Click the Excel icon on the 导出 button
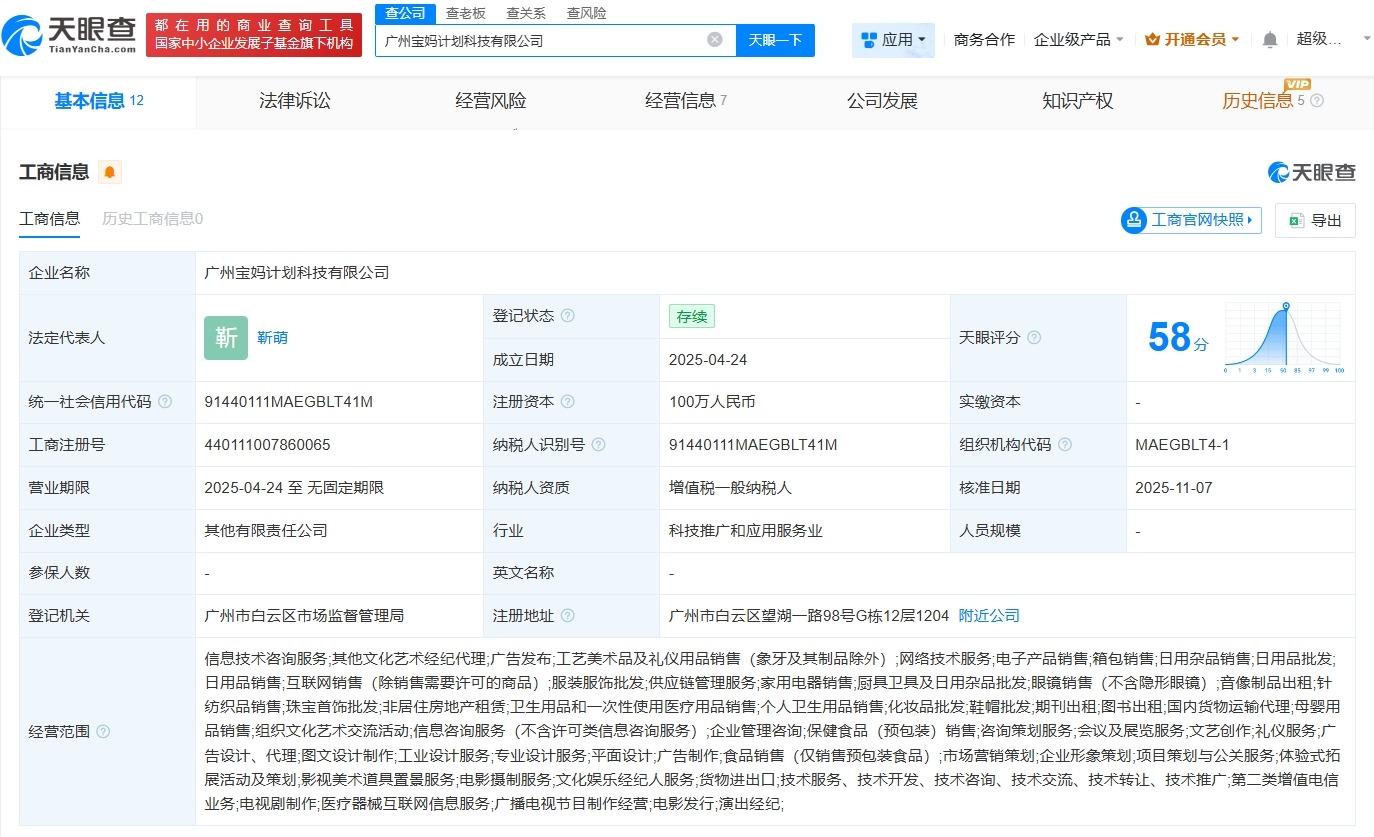The height and width of the screenshot is (837, 1374). (x=1297, y=220)
